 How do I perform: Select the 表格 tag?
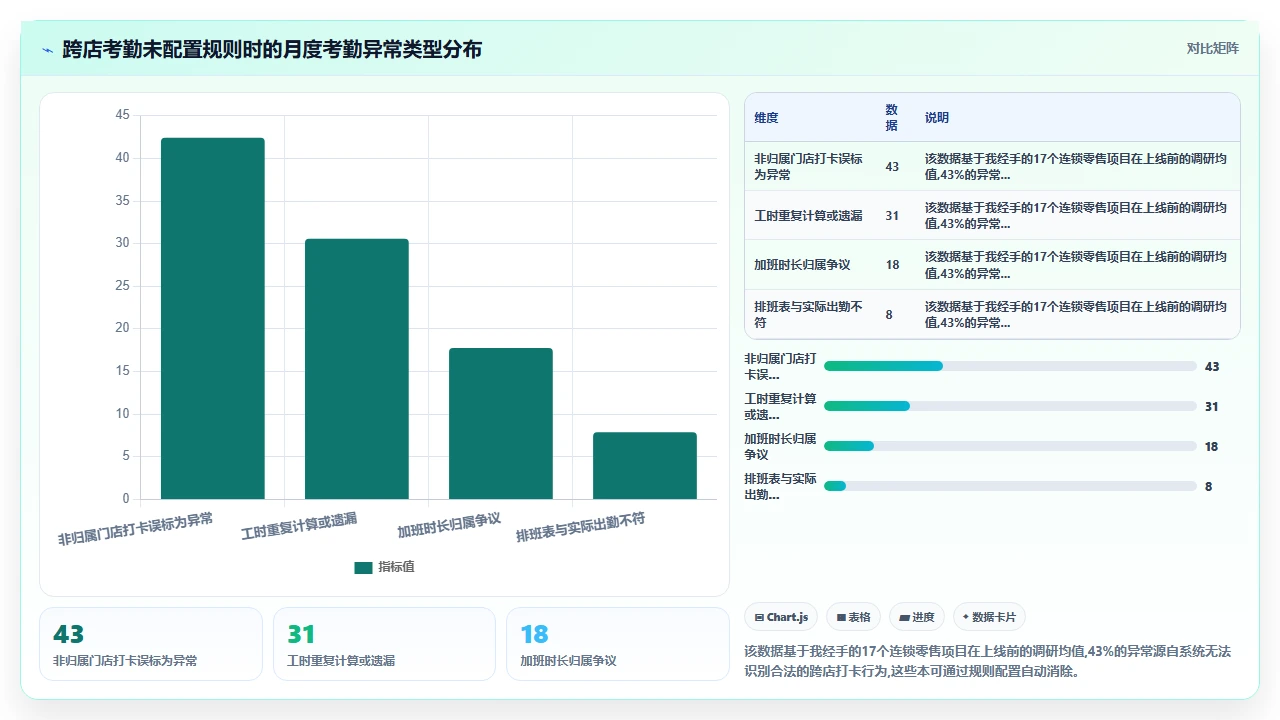tap(854, 617)
